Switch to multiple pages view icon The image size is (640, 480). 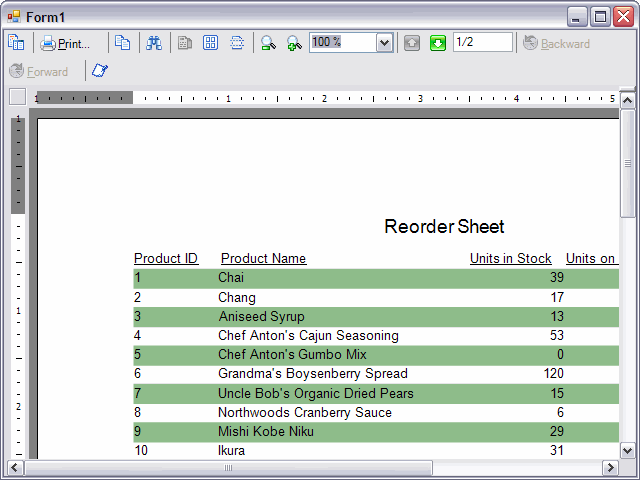pyautogui.click(x=210, y=43)
